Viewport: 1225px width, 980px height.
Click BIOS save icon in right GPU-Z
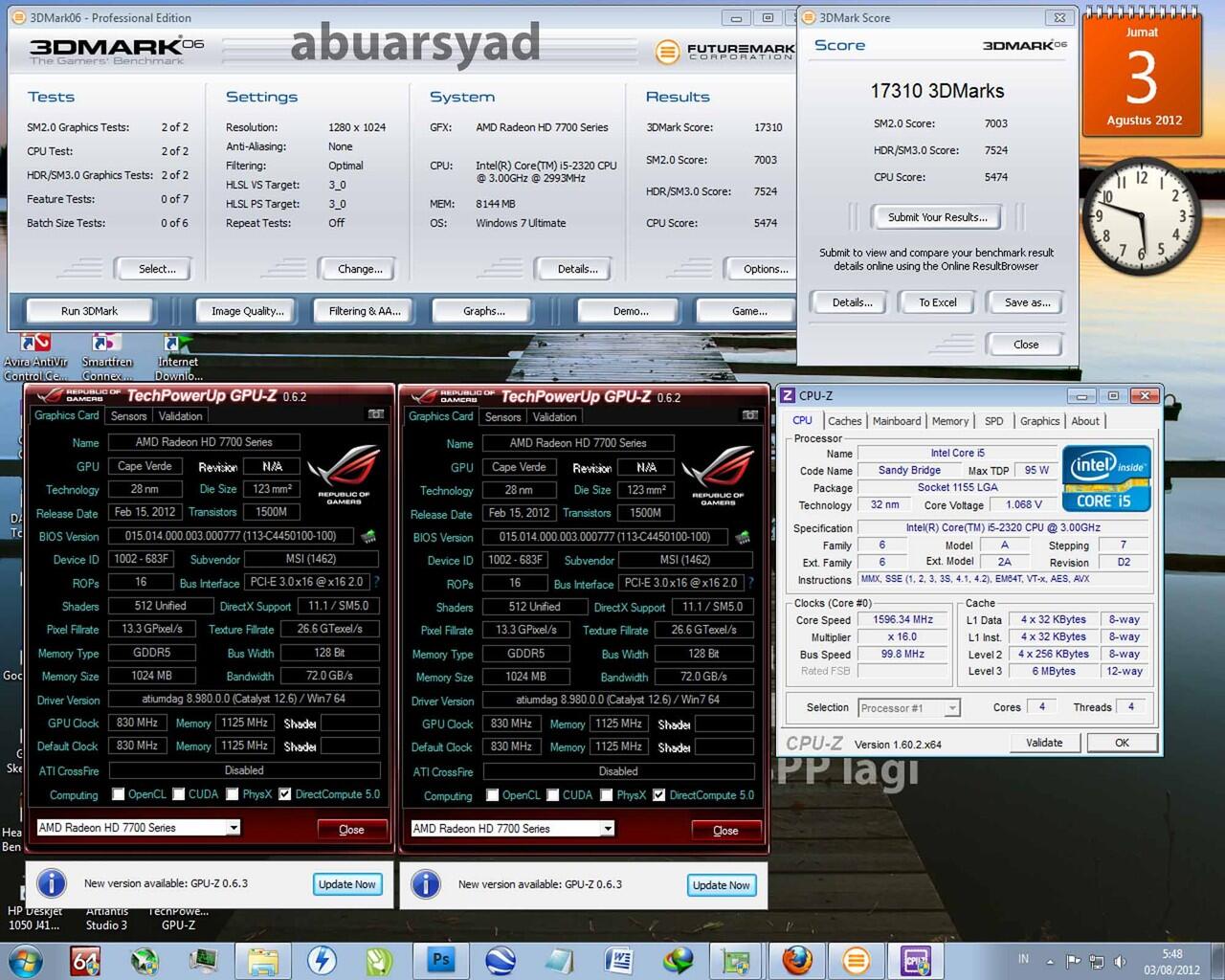[x=743, y=538]
